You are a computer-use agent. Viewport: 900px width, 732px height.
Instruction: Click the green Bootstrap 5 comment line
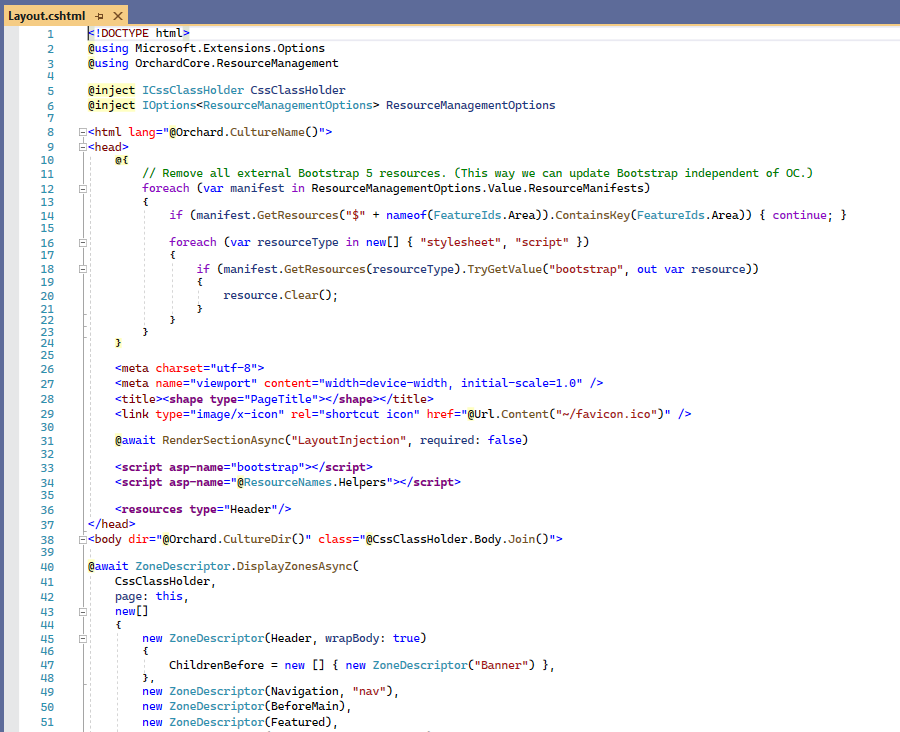[478, 173]
